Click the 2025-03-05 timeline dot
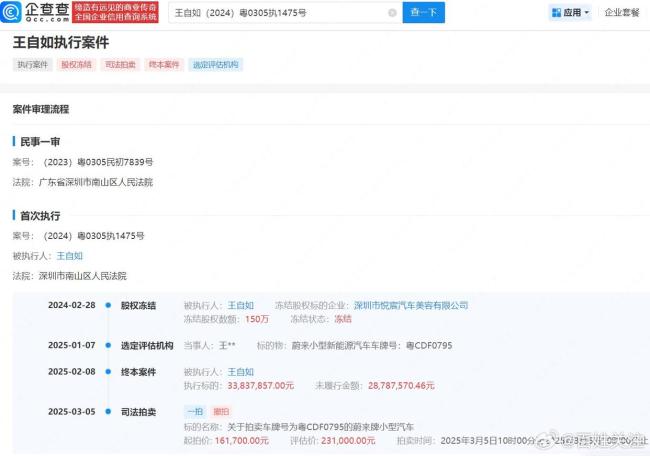This screenshot has height=456, width=650. click(108, 412)
